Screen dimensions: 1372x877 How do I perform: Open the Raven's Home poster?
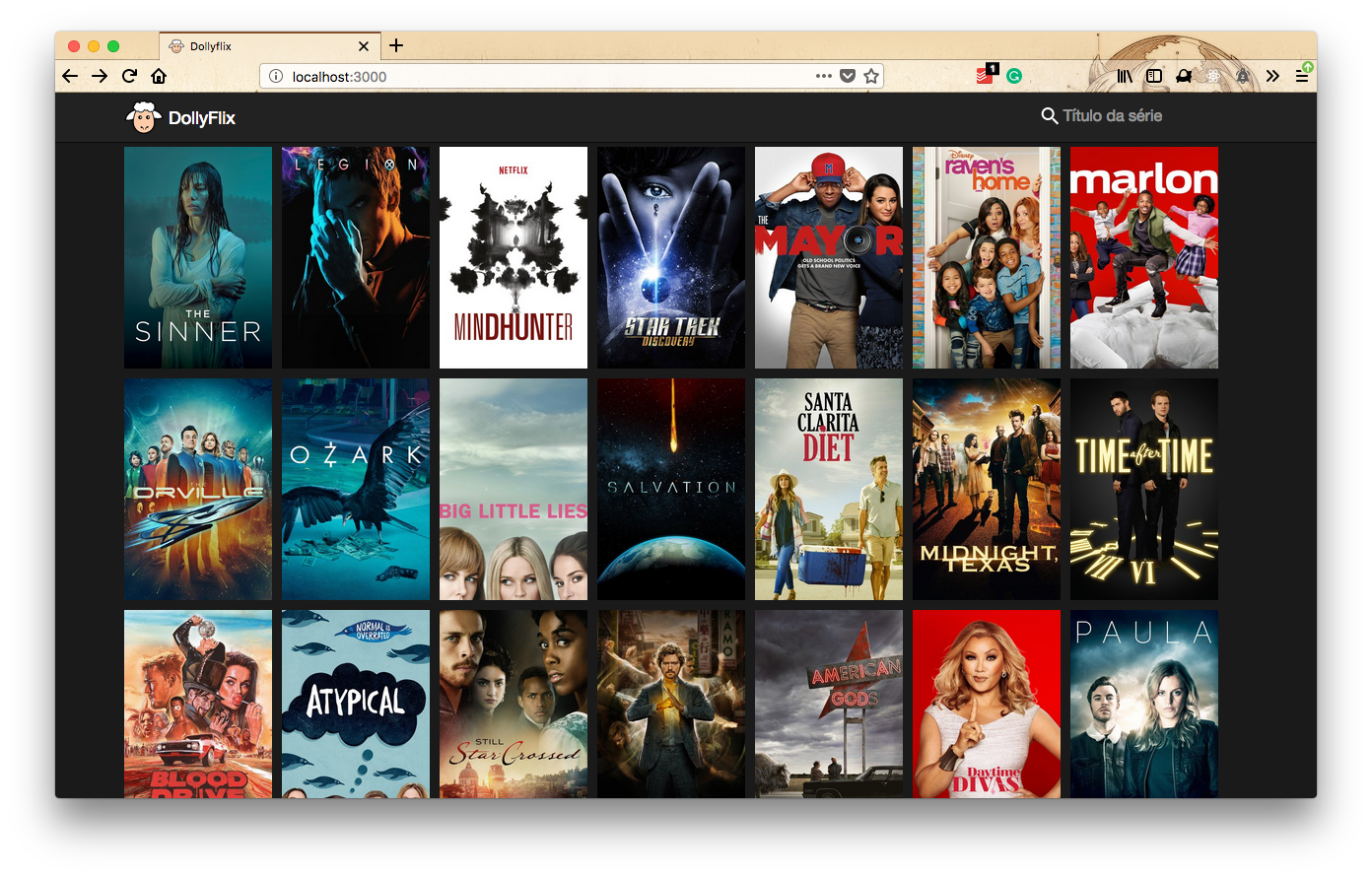(x=987, y=257)
